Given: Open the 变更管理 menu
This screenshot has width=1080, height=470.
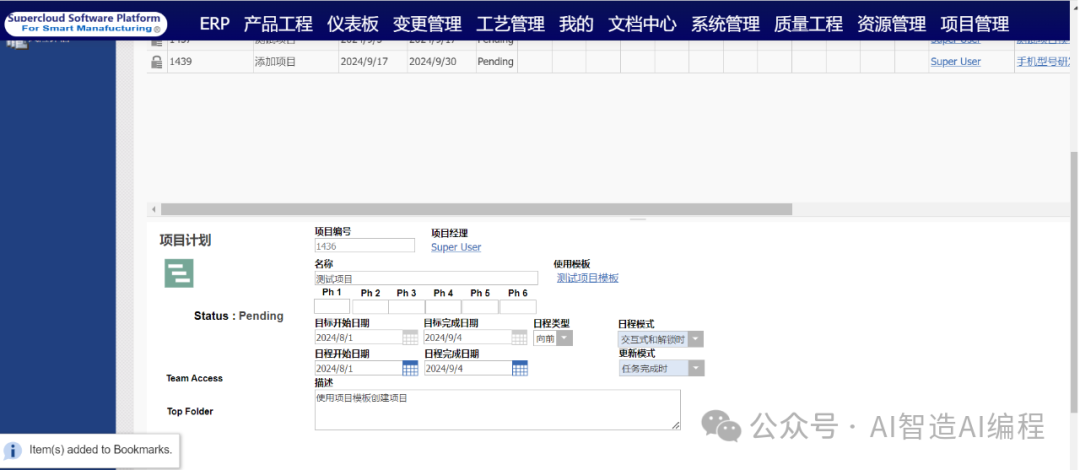Looking at the screenshot, I should [x=427, y=25].
